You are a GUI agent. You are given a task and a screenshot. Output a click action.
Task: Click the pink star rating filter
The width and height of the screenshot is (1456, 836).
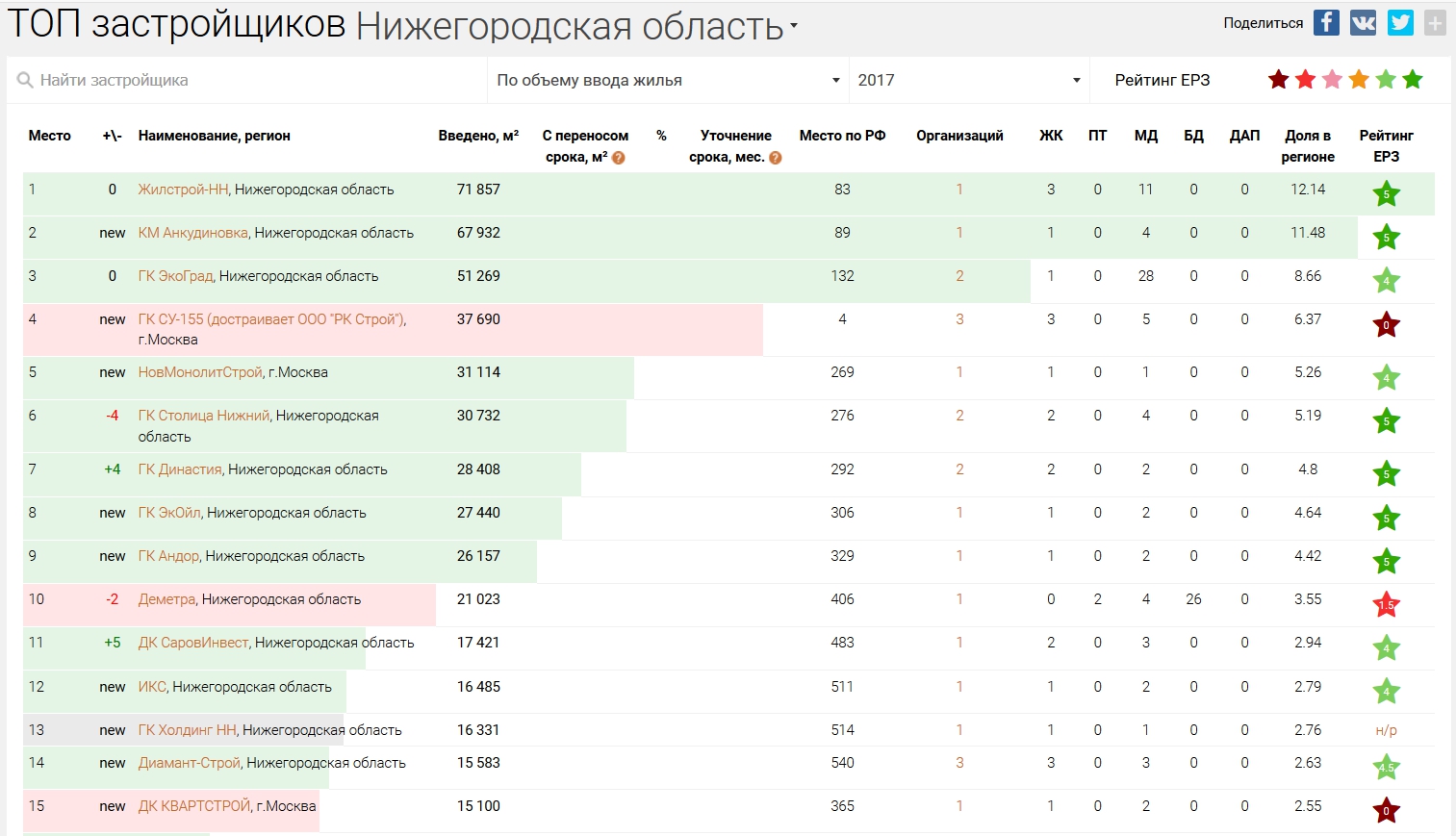point(1332,80)
